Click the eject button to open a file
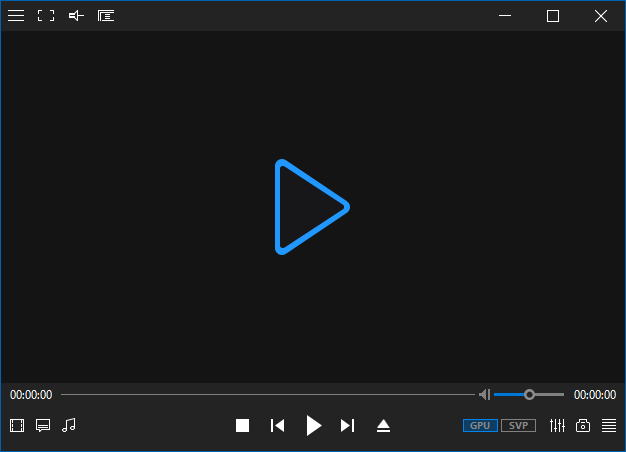The height and width of the screenshot is (452, 626). click(x=383, y=426)
